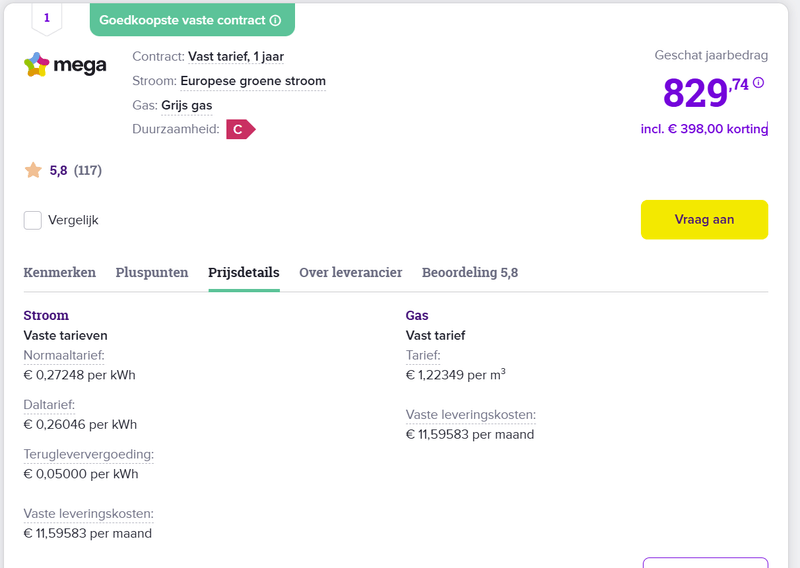Click the review count (117)
This screenshot has height=568, width=800.
pos(88,170)
